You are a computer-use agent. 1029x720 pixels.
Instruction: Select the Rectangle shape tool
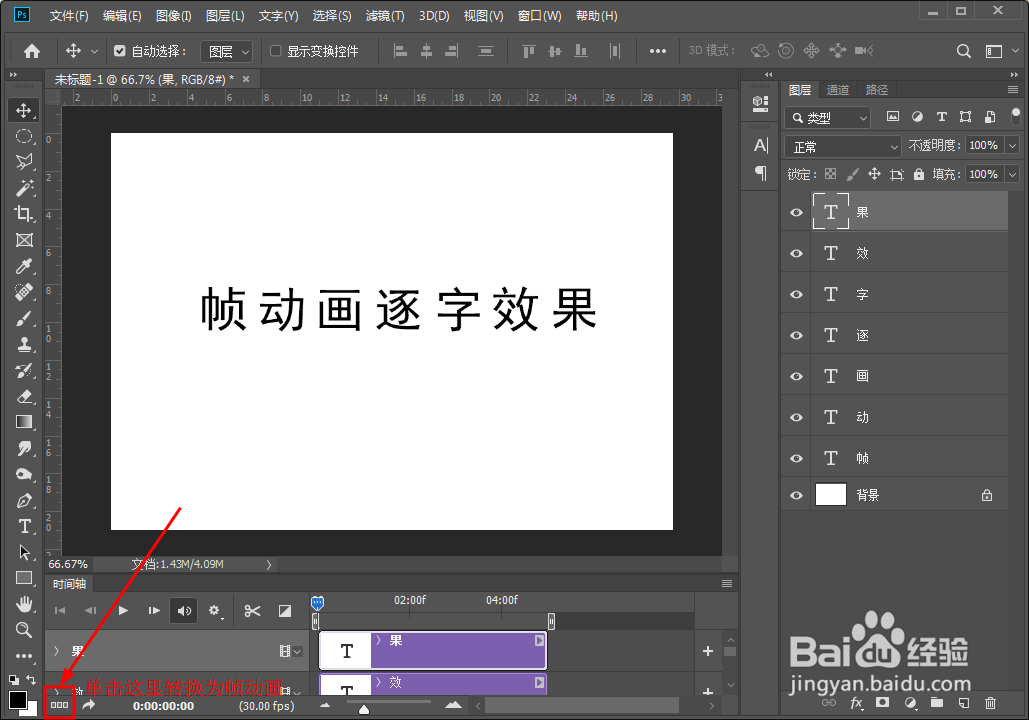click(24, 578)
